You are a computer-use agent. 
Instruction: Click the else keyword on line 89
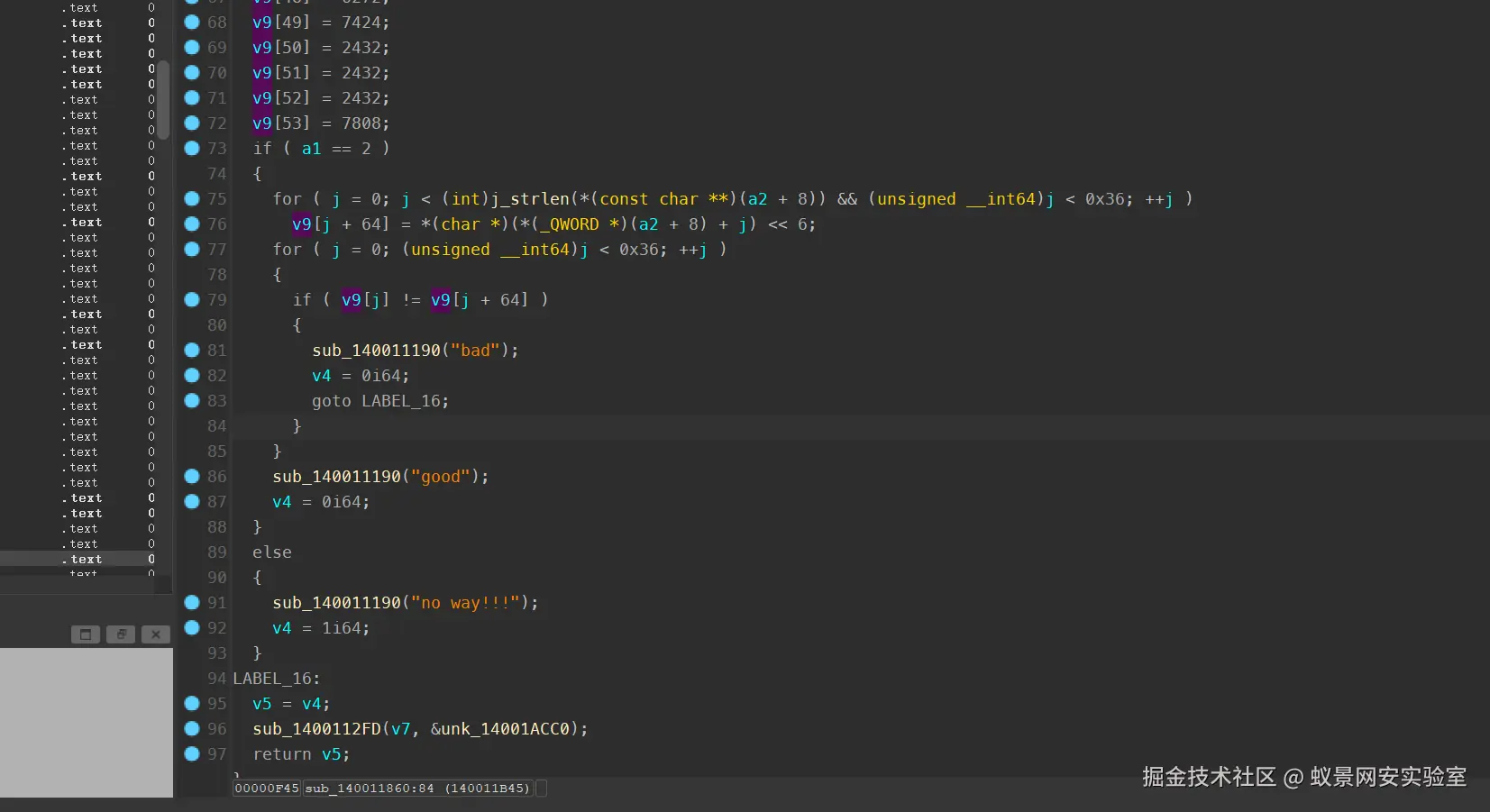pos(272,552)
